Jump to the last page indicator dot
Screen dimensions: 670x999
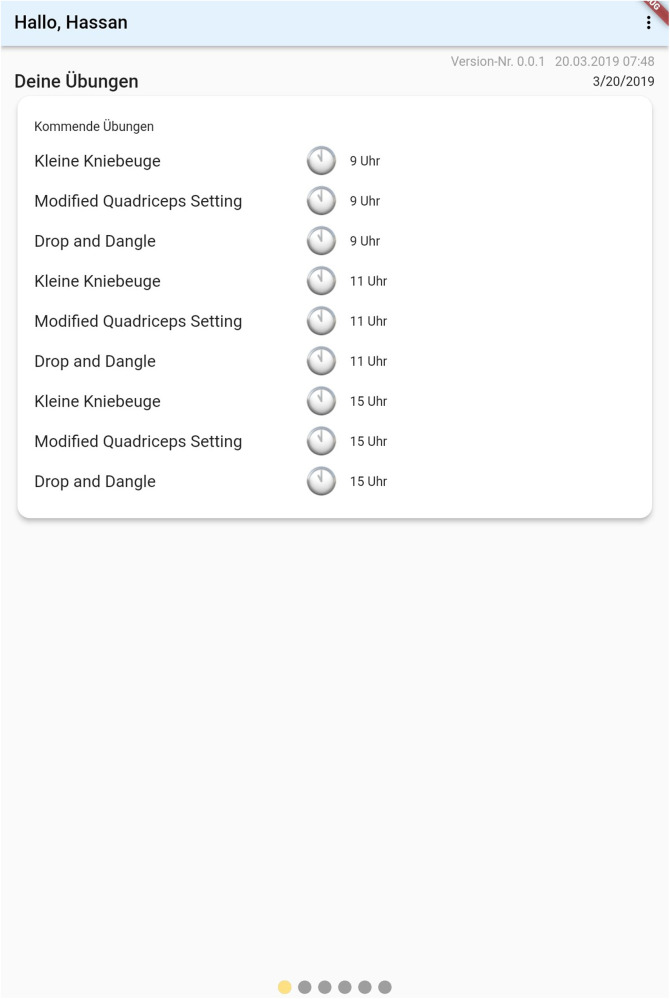point(385,987)
